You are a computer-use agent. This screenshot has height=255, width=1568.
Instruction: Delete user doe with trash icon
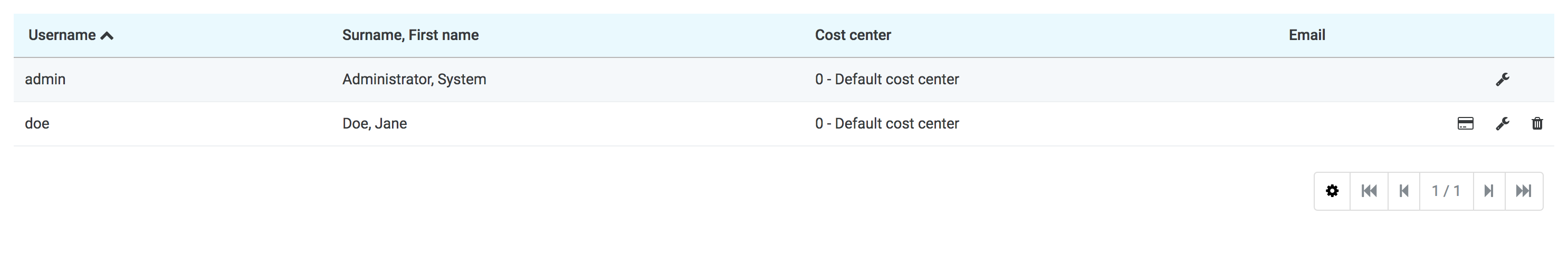click(1537, 124)
